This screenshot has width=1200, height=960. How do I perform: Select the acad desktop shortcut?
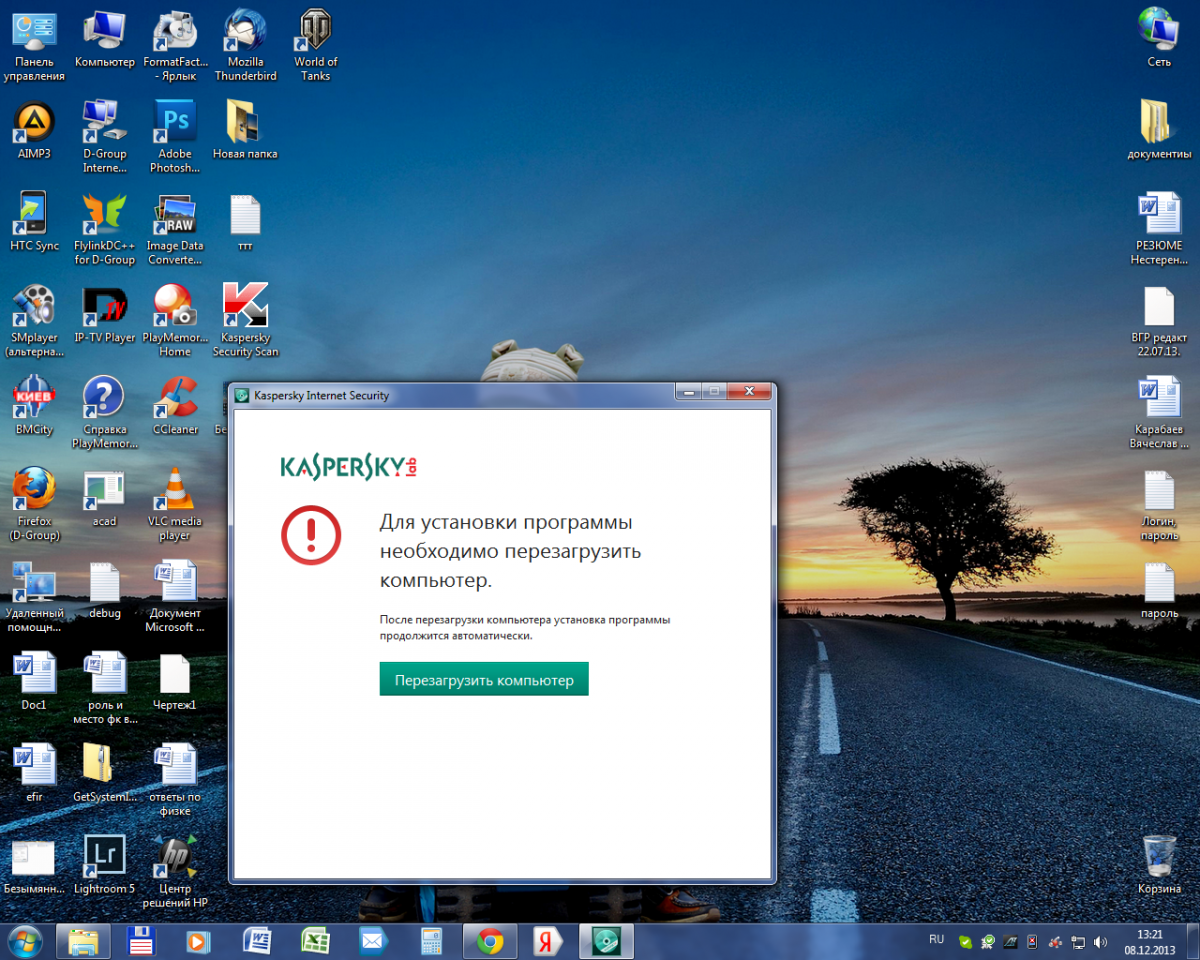pos(104,498)
